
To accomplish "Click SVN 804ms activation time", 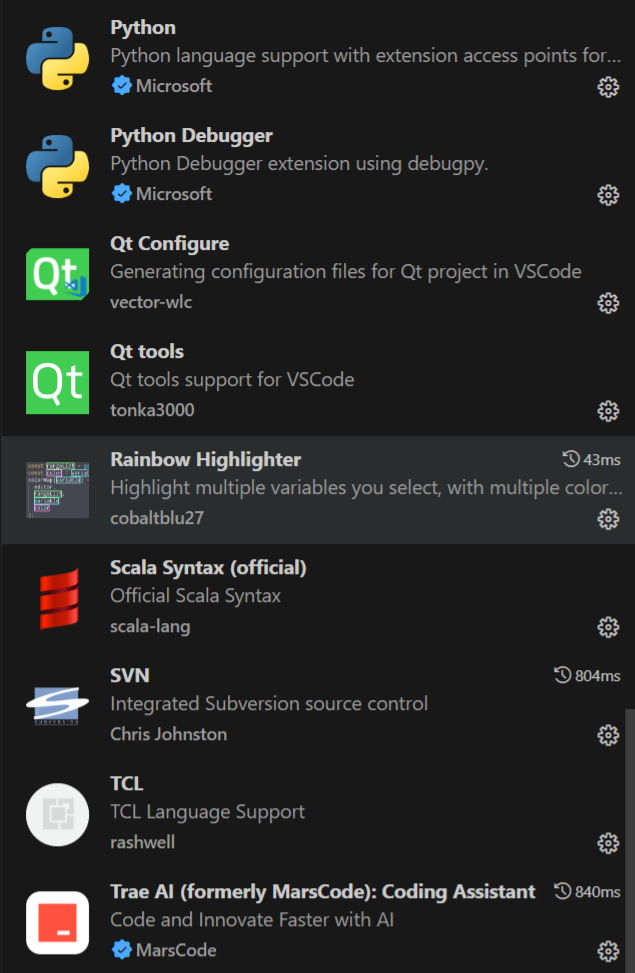I will pos(587,675).
